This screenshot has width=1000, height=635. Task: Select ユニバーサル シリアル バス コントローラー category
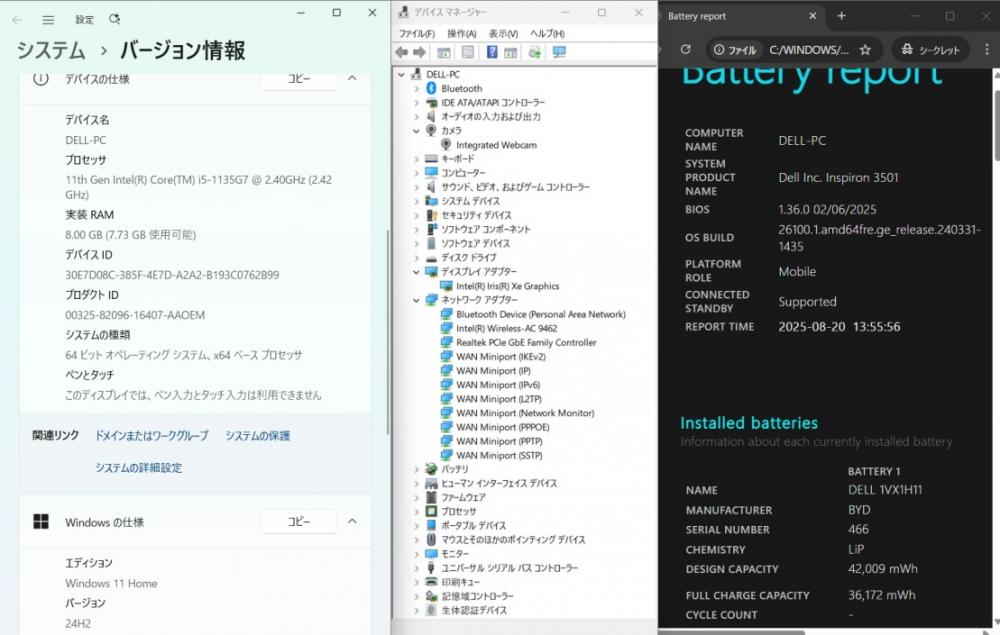point(510,567)
